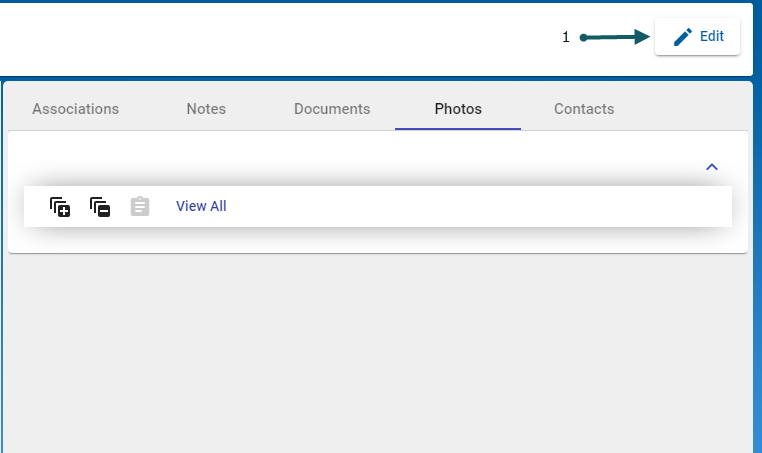Click the dark arrow pointing to Edit
The width and height of the screenshot is (762, 453).
coord(615,38)
